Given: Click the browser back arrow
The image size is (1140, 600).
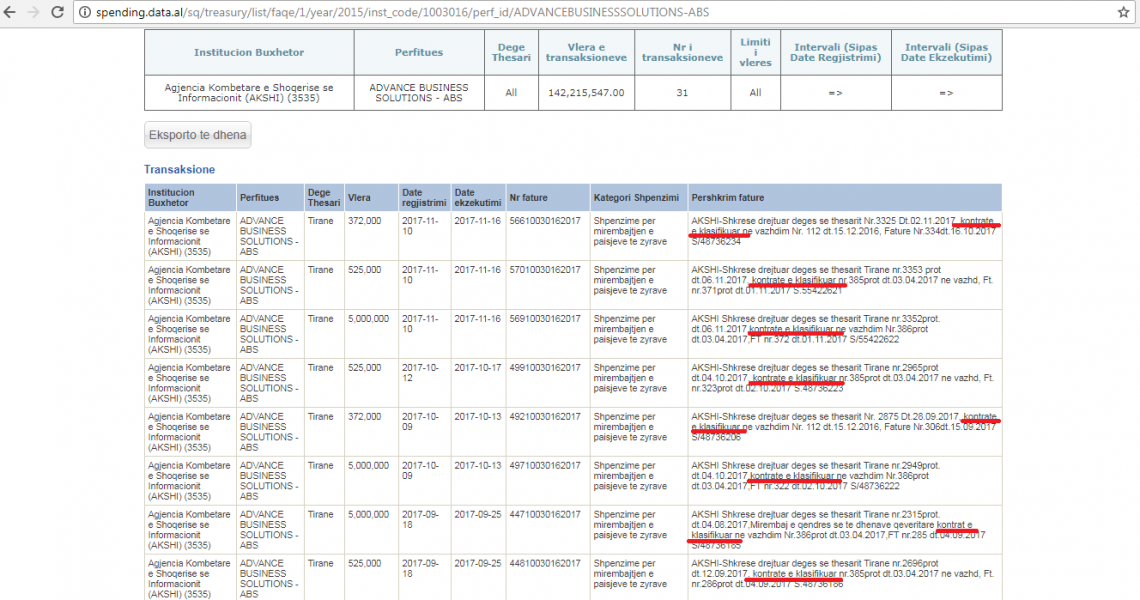Looking at the screenshot, I should pyautogui.click(x=14, y=12).
